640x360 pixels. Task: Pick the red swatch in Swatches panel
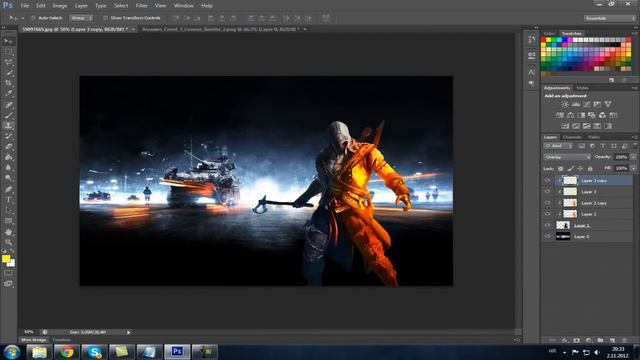coord(543,40)
